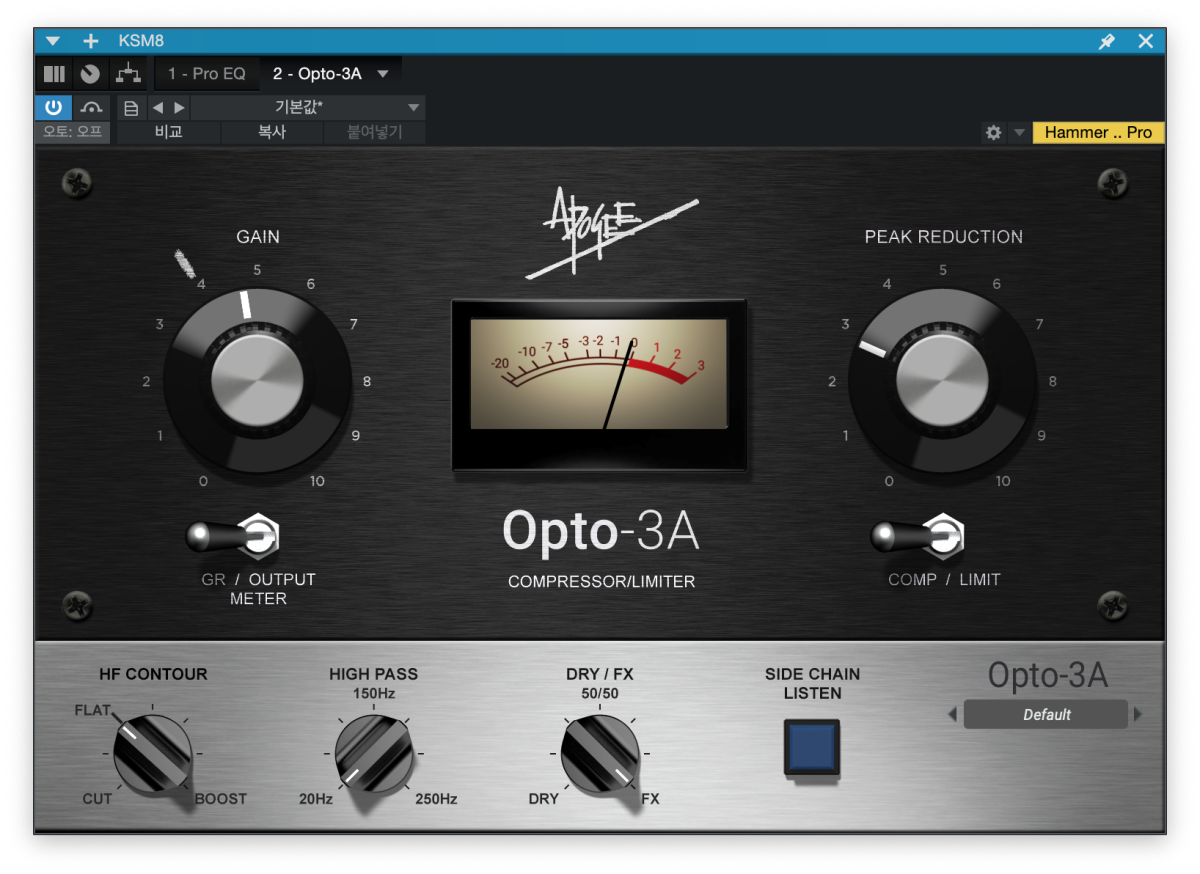Switch to the 1 - Pro EQ tab
The height and width of the screenshot is (874, 1200).
pos(207,74)
